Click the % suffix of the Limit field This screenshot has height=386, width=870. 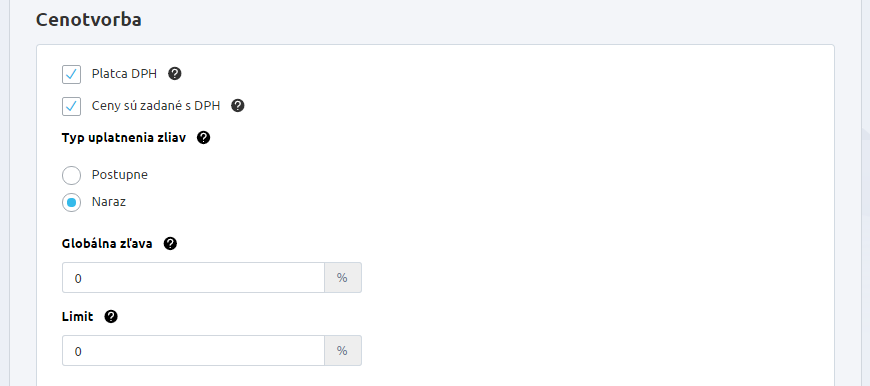[342, 351]
